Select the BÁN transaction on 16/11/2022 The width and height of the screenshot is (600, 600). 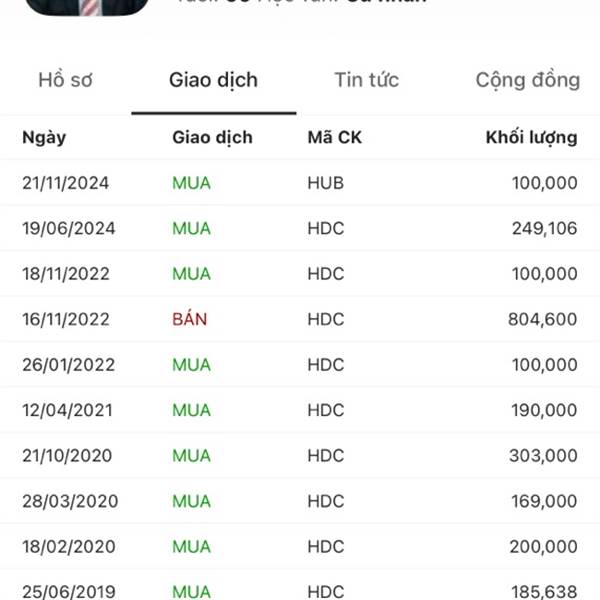189,319
